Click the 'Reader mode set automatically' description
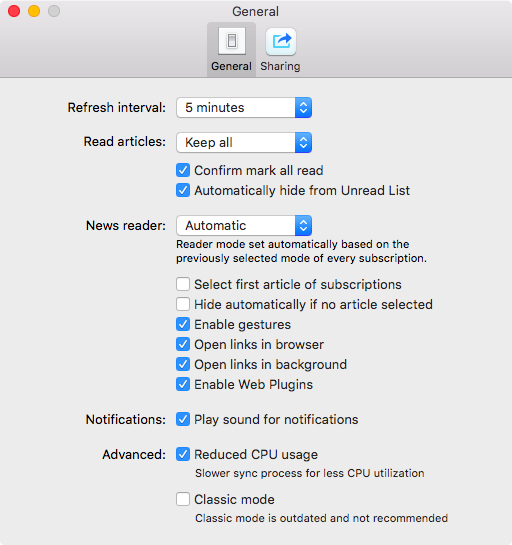Viewport: 512px width, 545px height. [x=301, y=251]
